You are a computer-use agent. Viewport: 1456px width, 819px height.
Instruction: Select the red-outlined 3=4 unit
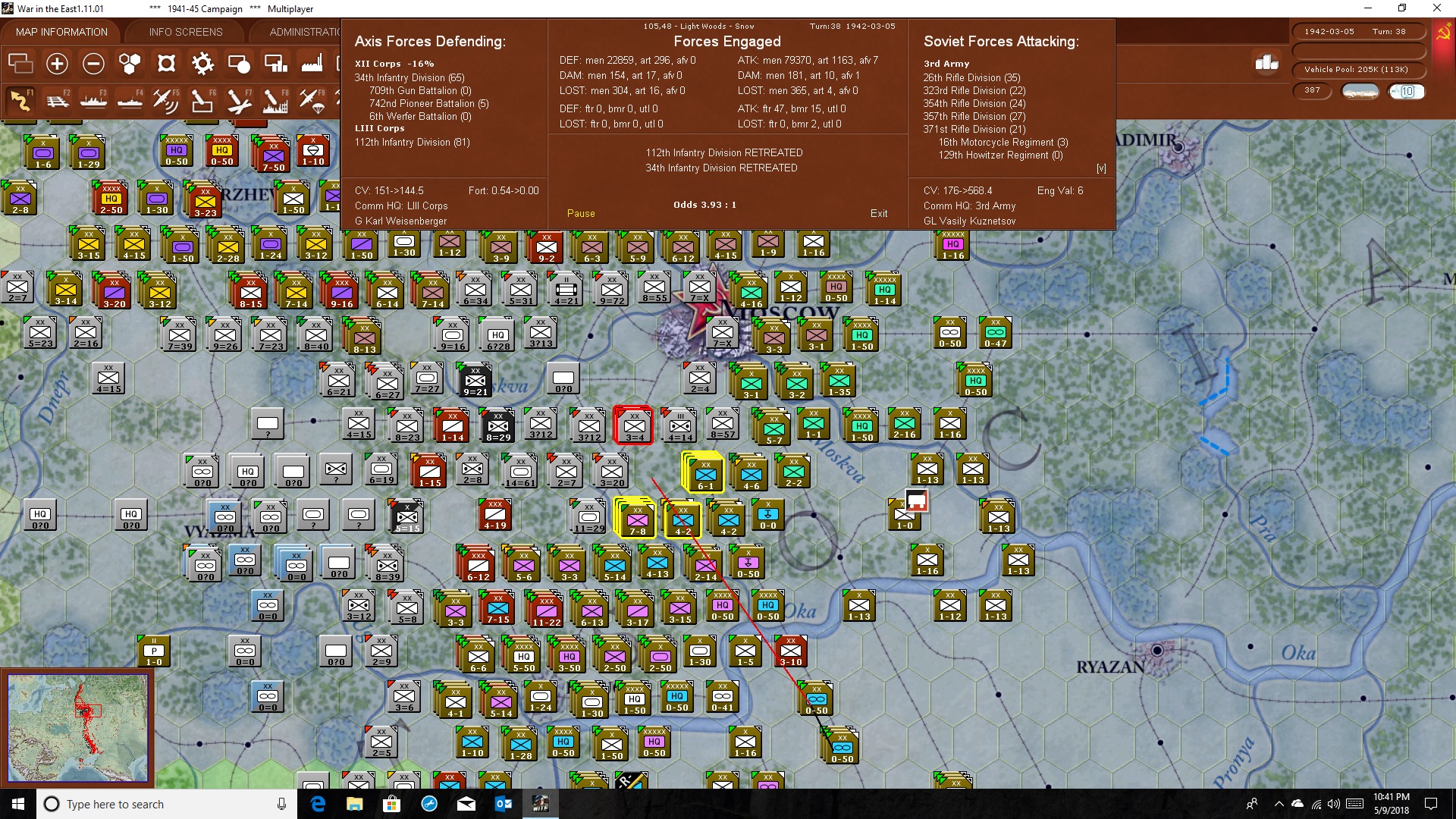[634, 425]
